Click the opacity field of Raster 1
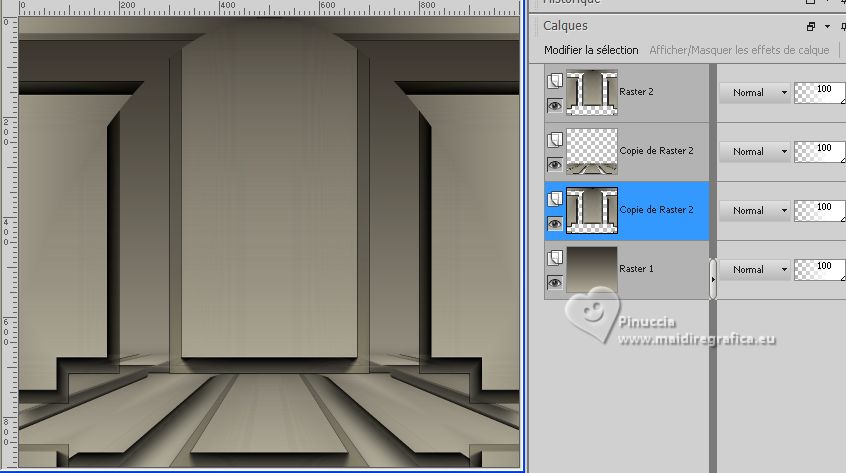 (x=820, y=270)
